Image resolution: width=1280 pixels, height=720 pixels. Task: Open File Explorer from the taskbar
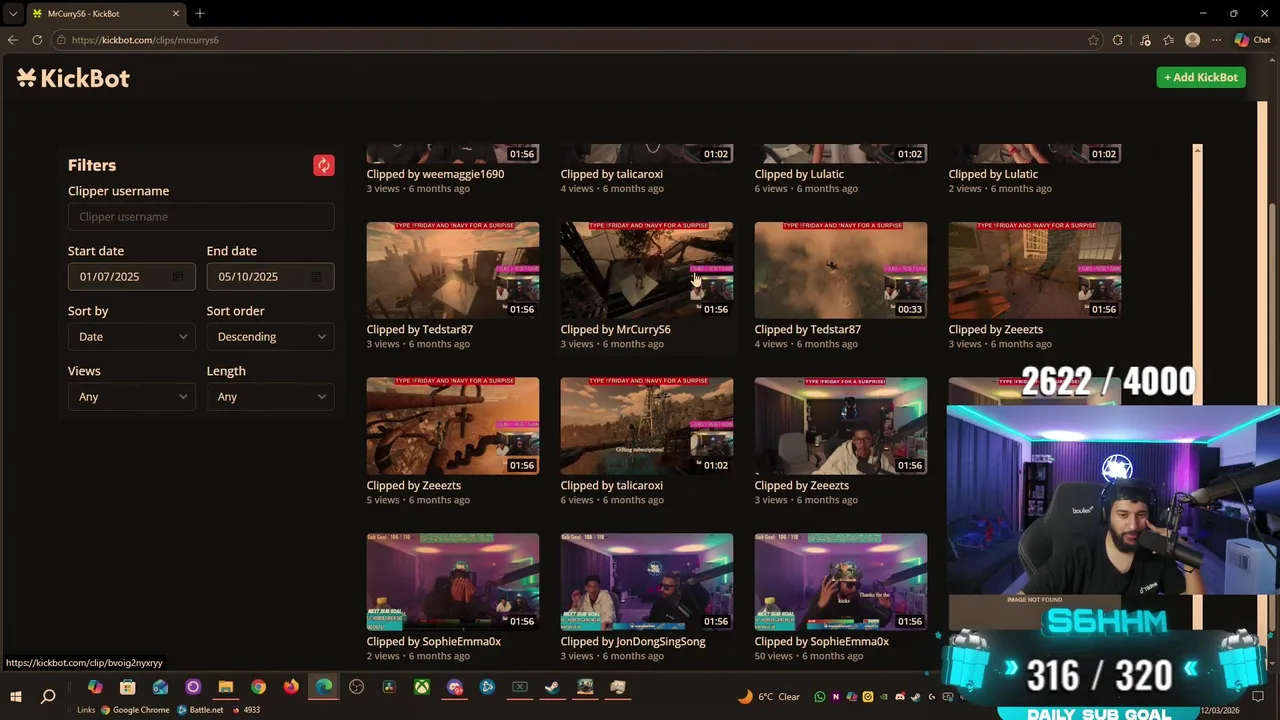(226, 687)
